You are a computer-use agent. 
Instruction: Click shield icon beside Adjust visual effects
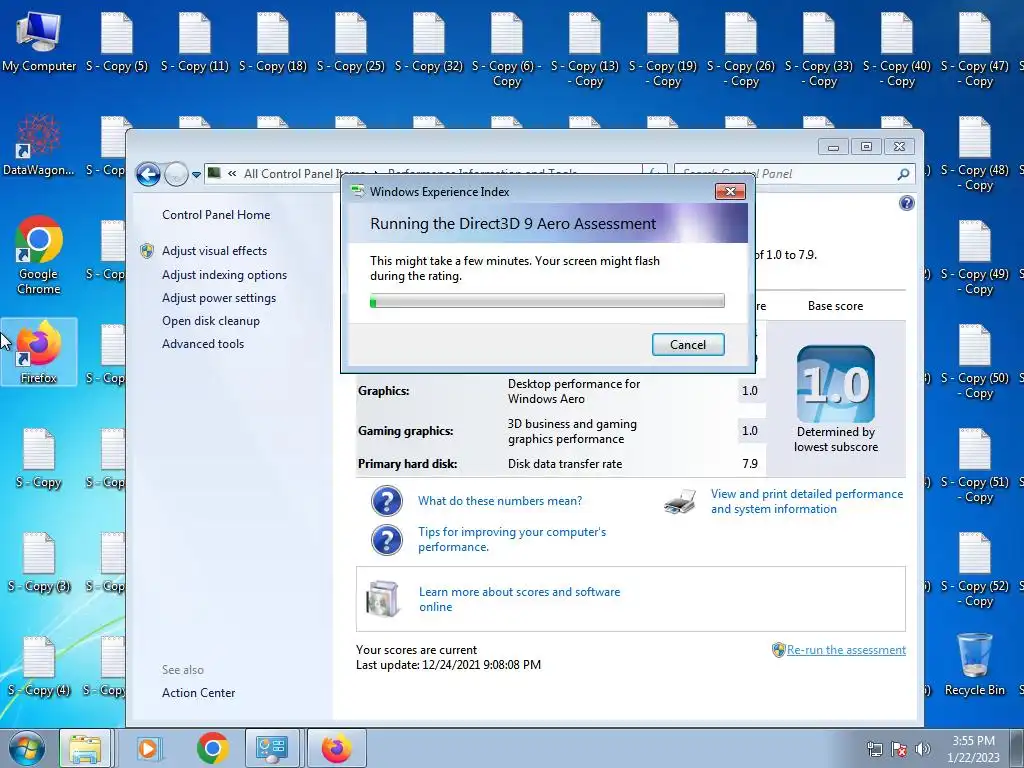(x=147, y=251)
